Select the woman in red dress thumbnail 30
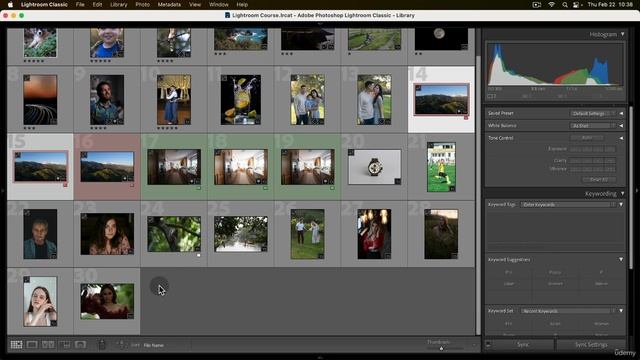Image resolution: width=640 pixels, height=360 pixels. pos(107,301)
